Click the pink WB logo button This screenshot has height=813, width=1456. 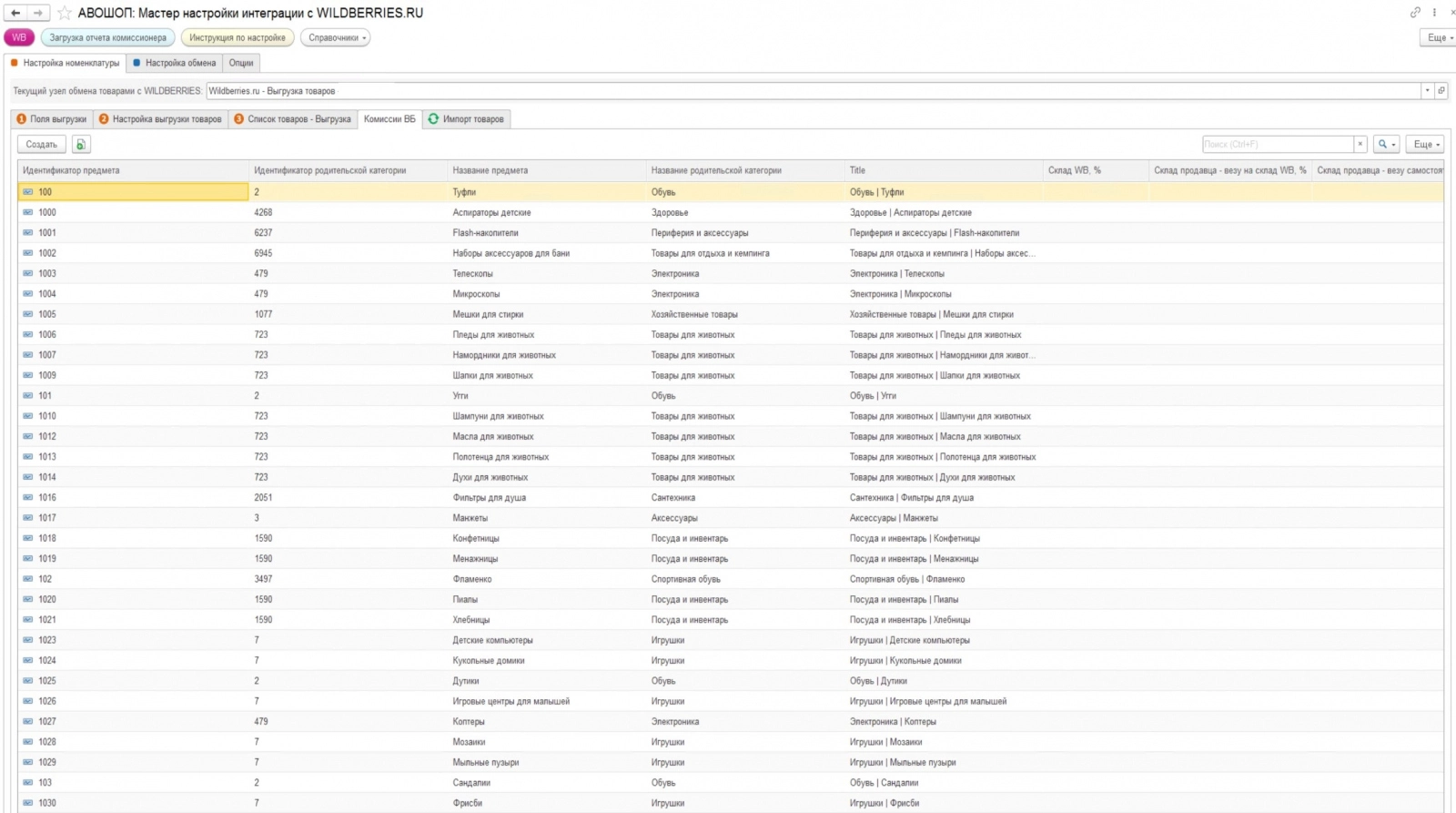coord(19,37)
